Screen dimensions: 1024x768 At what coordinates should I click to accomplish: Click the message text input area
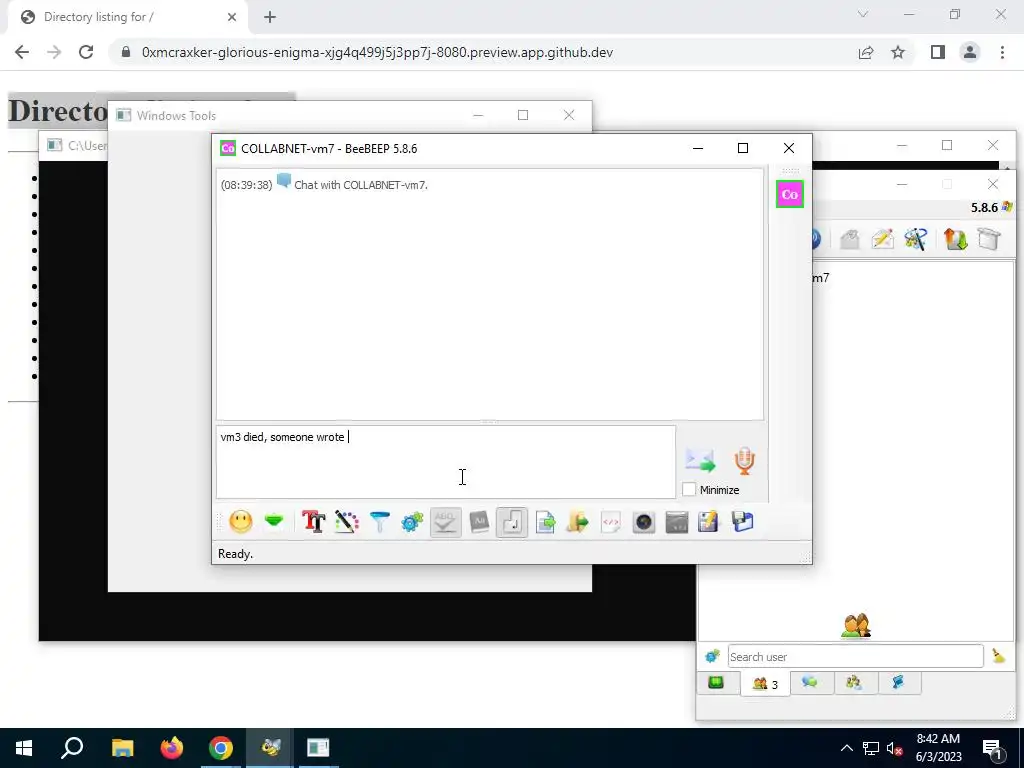point(446,462)
